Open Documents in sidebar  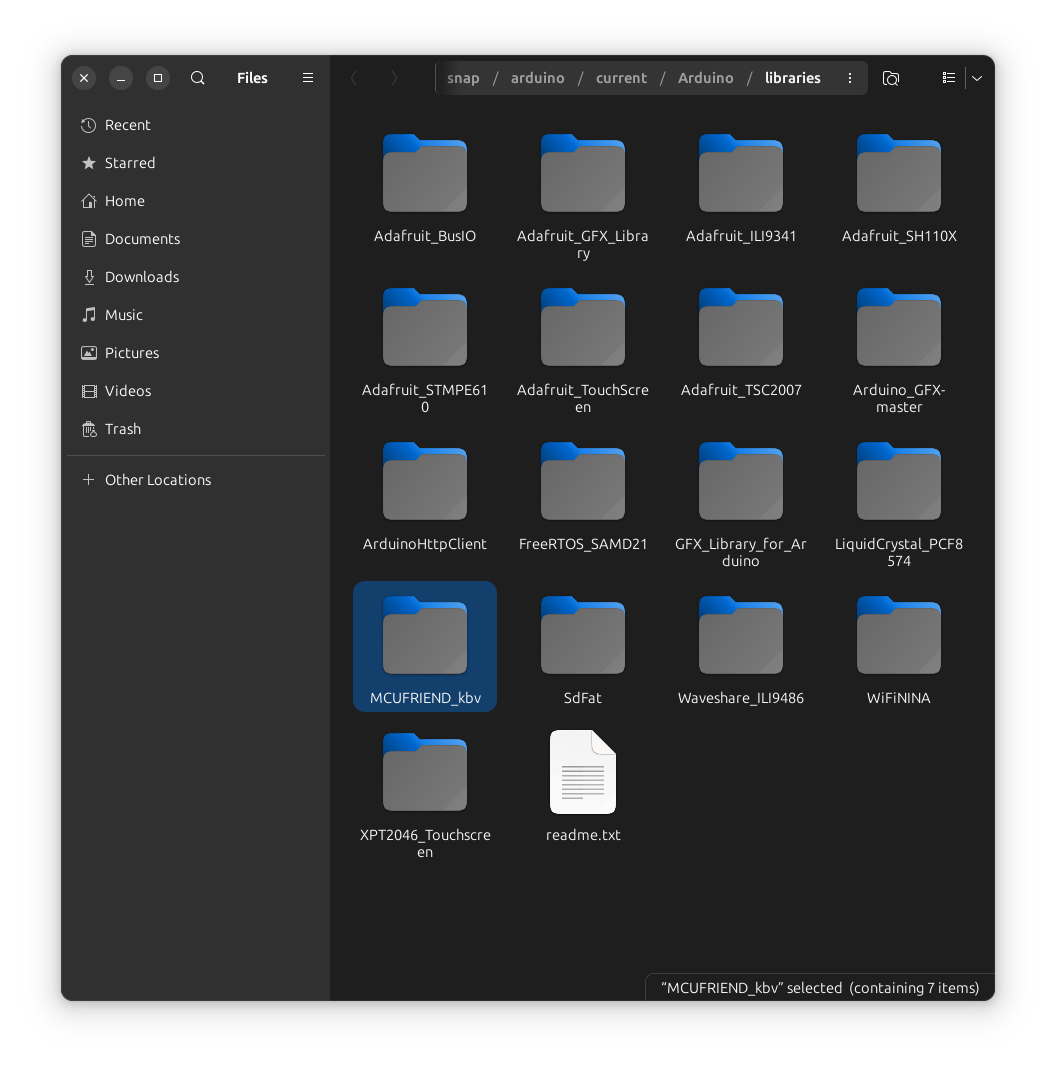pos(196,239)
